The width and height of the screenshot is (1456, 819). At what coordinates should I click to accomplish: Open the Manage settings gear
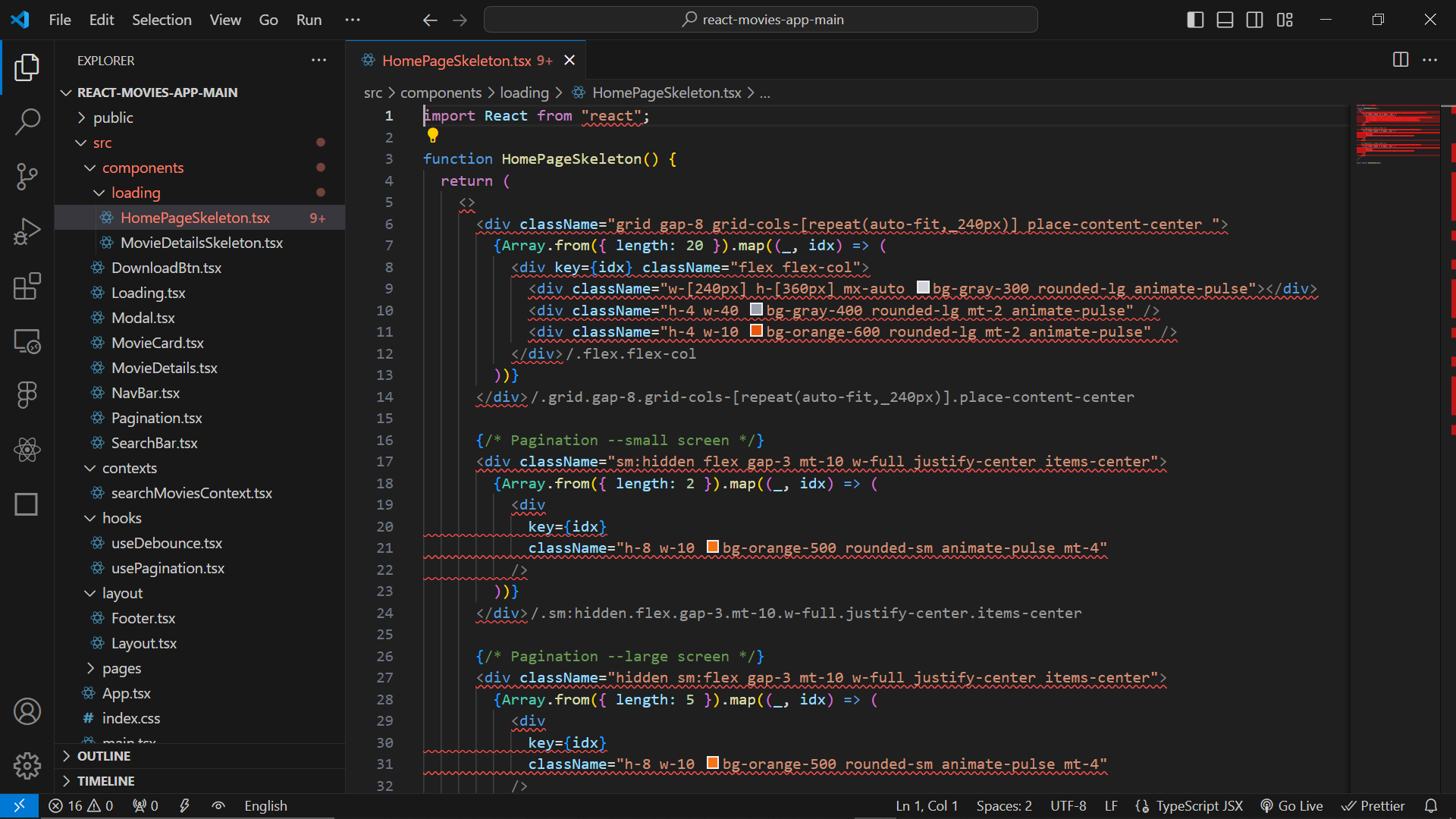[27, 766]
